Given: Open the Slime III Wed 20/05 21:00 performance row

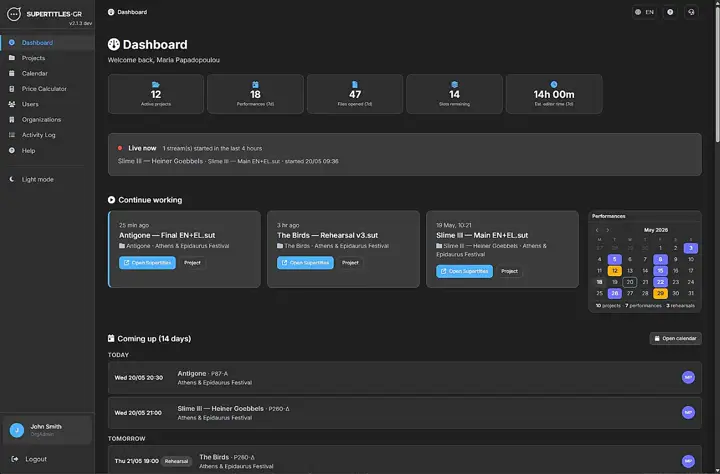Looking at the screenshot, I should click(405, 413).
